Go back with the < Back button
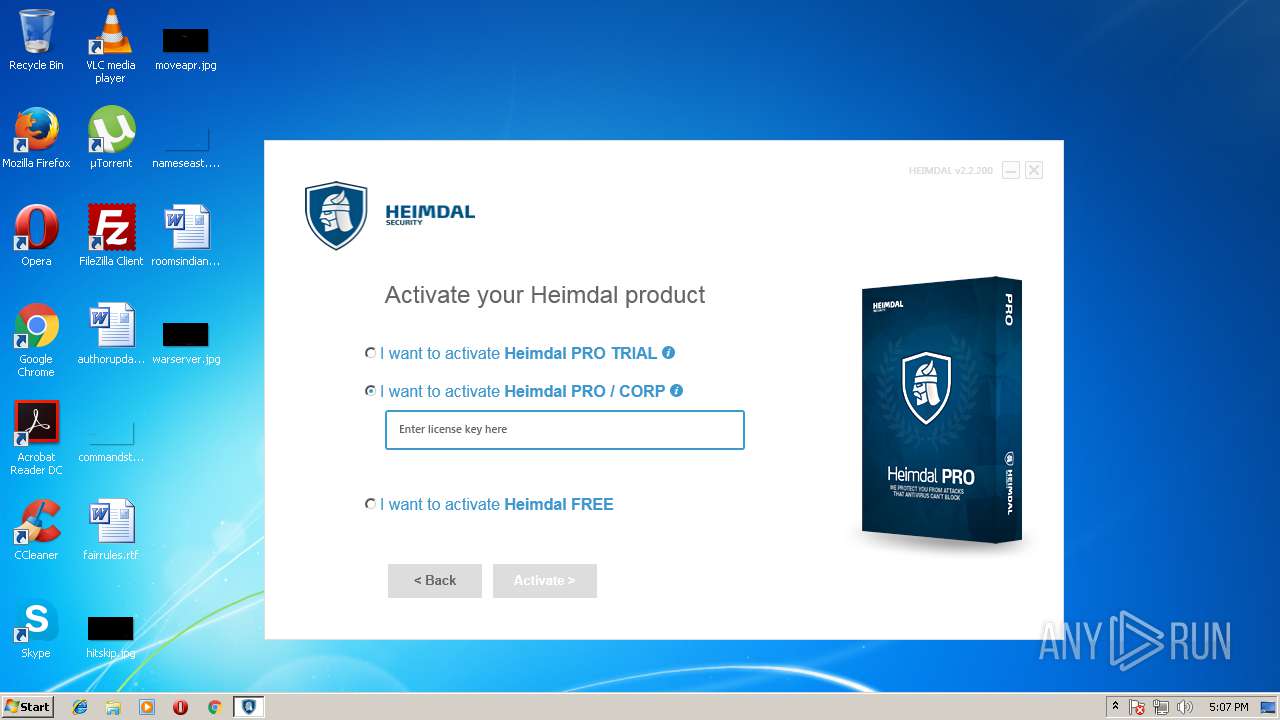The image size is (1280, 720). pyautogui.click(x=435, y=580)
